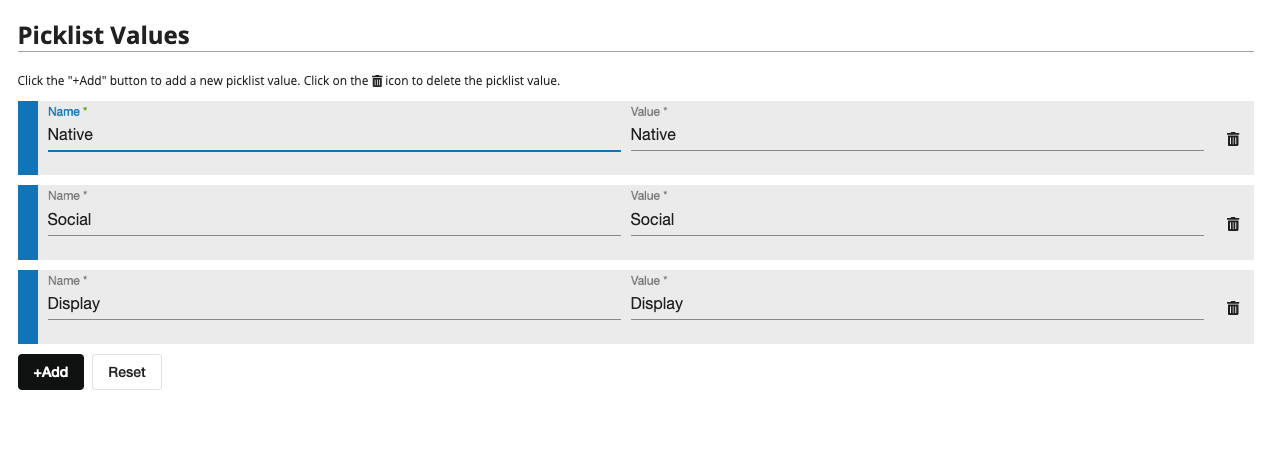Screen dimensions: 1274x455
Task: Click the +Add button
Action: (51, 372)
